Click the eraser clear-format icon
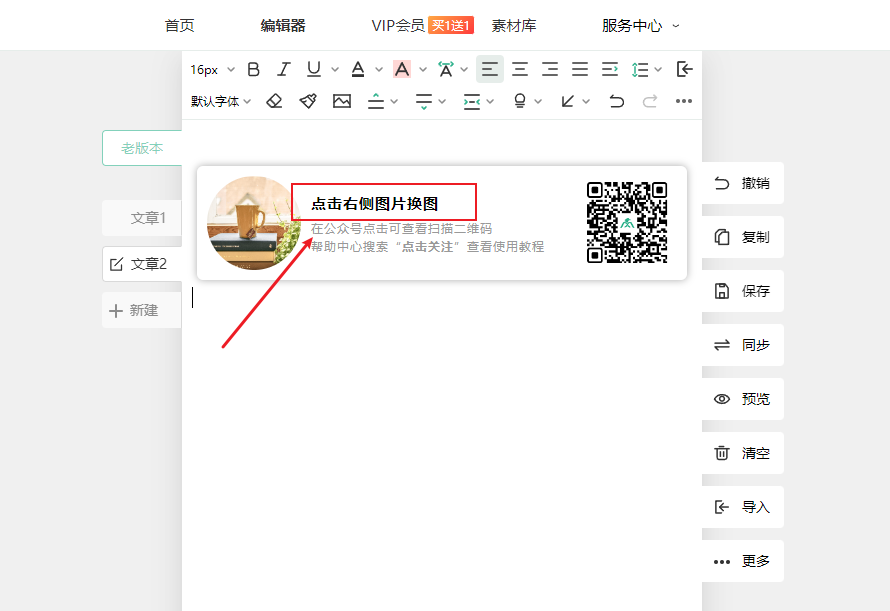This screenshot has width=890, height=611. coord(274,101)
